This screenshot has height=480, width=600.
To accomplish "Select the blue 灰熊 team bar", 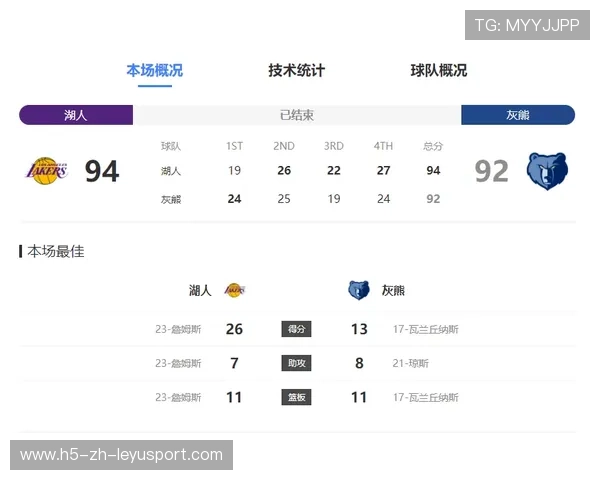I will pos(518,115).
